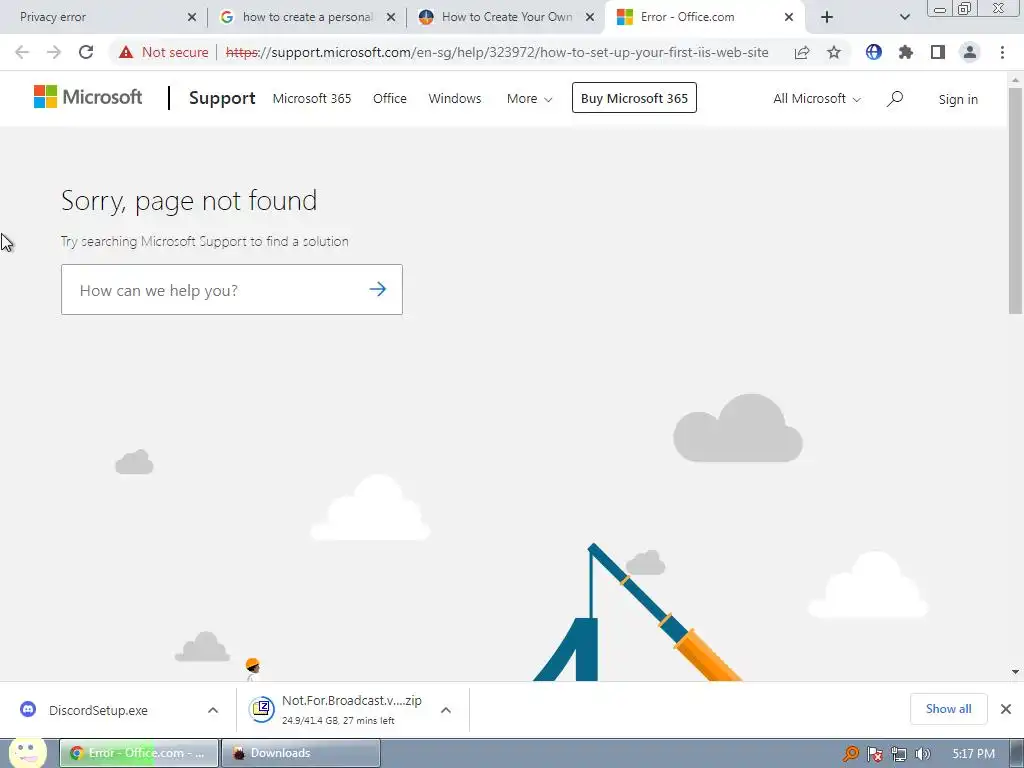
Task: Click the Sorry, page not found heading
Action: pyautogui.click(x=189, y=200)
